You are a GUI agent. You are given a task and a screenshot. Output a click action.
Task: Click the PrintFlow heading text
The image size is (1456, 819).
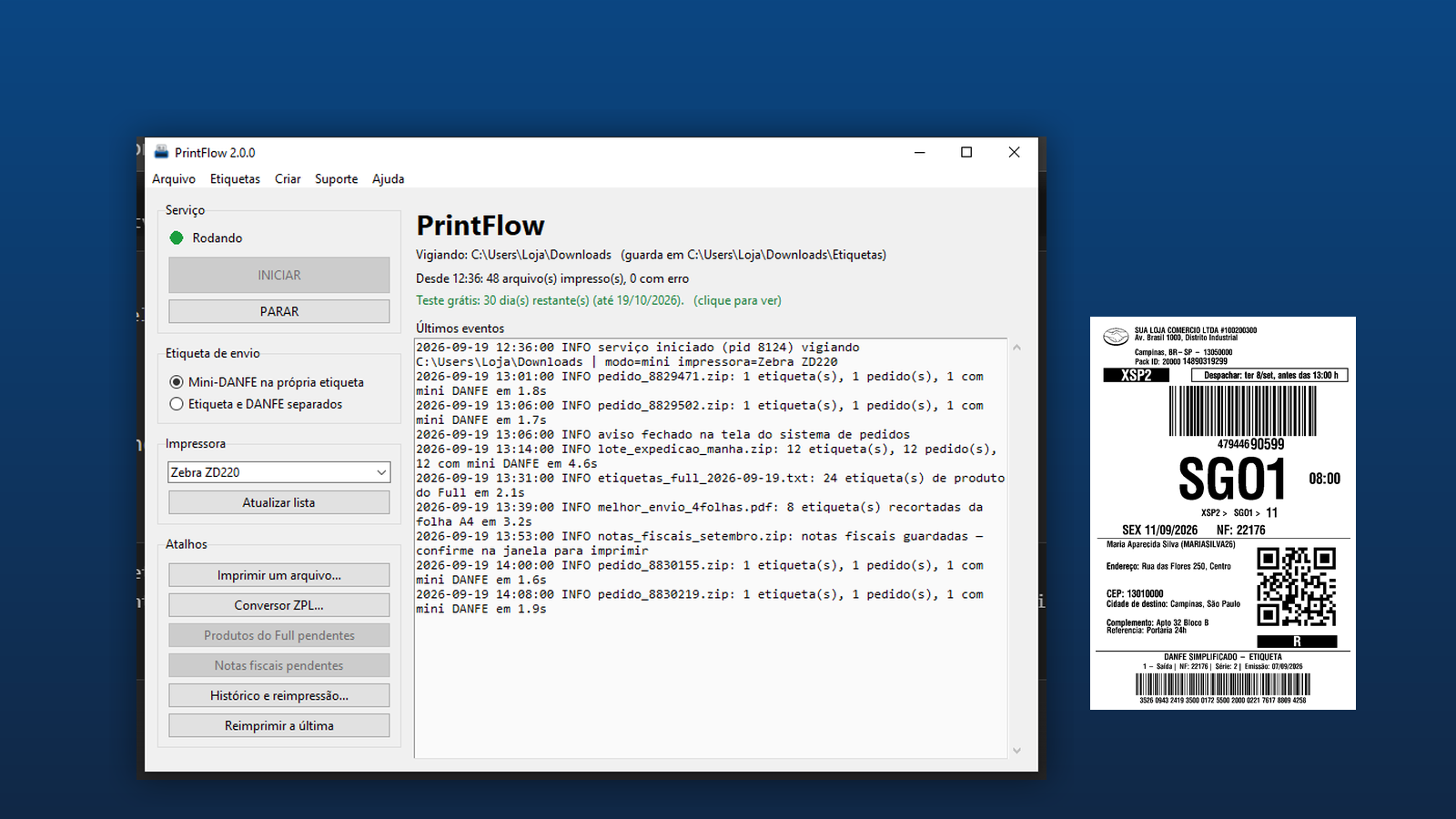pyautogui.click(x=480, y=226)
